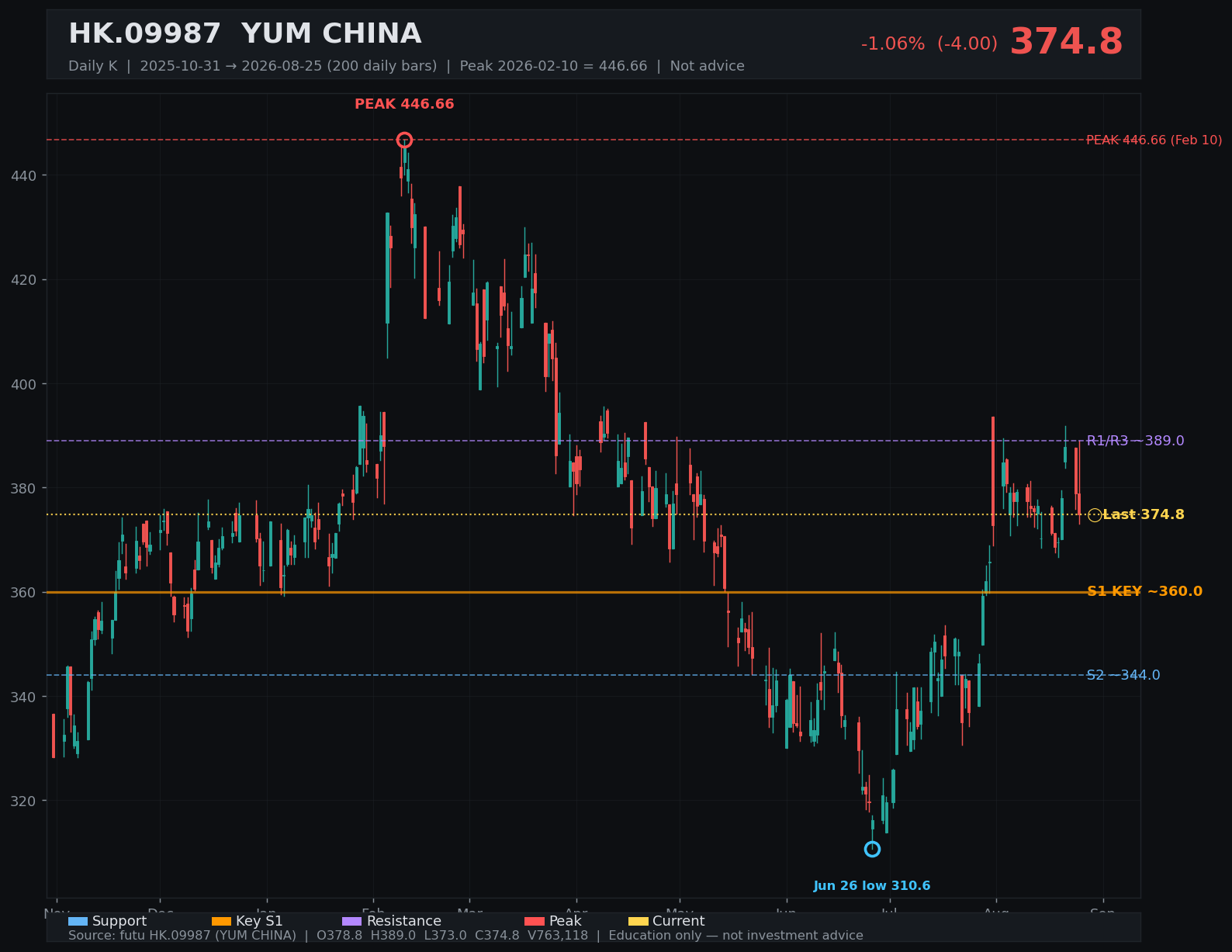Click the Source: futu footer line

(x=465, y=936)
